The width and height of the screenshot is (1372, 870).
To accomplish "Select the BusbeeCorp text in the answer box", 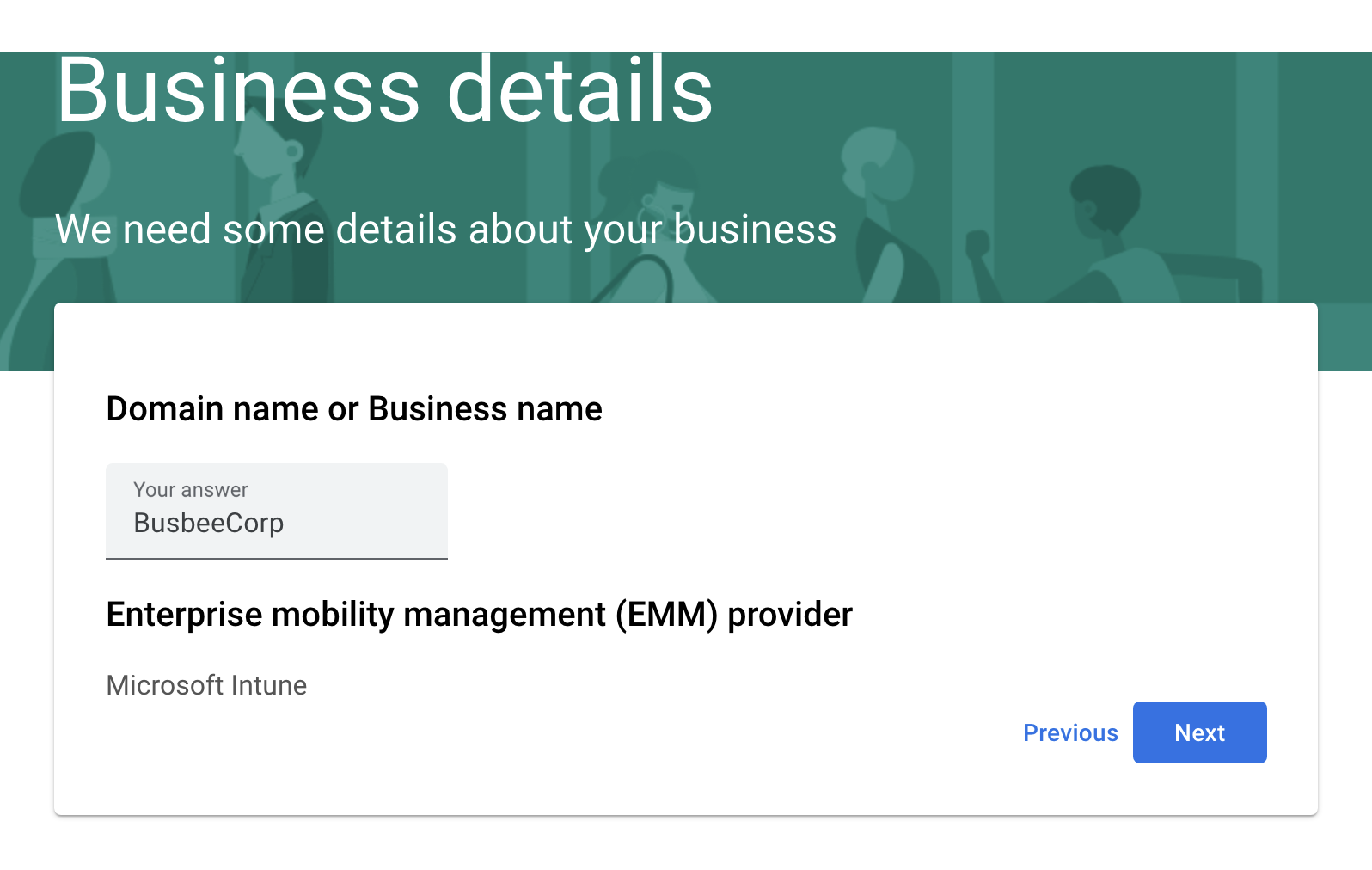I will (209, 523).
